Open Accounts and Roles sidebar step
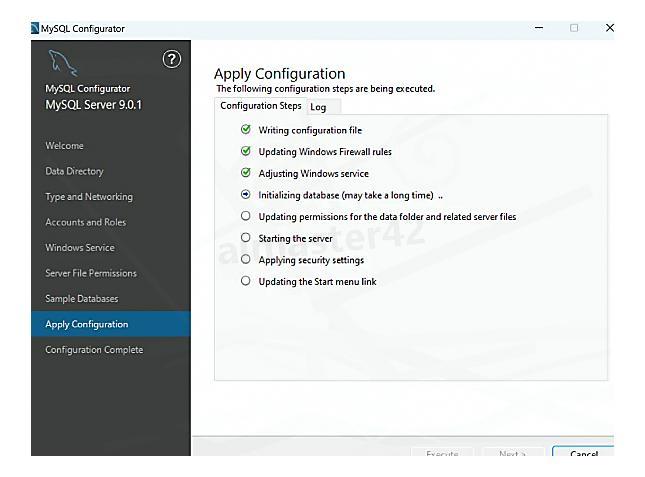Image resolution: width=645 pixels, height=477 pixels. point(86,222)
